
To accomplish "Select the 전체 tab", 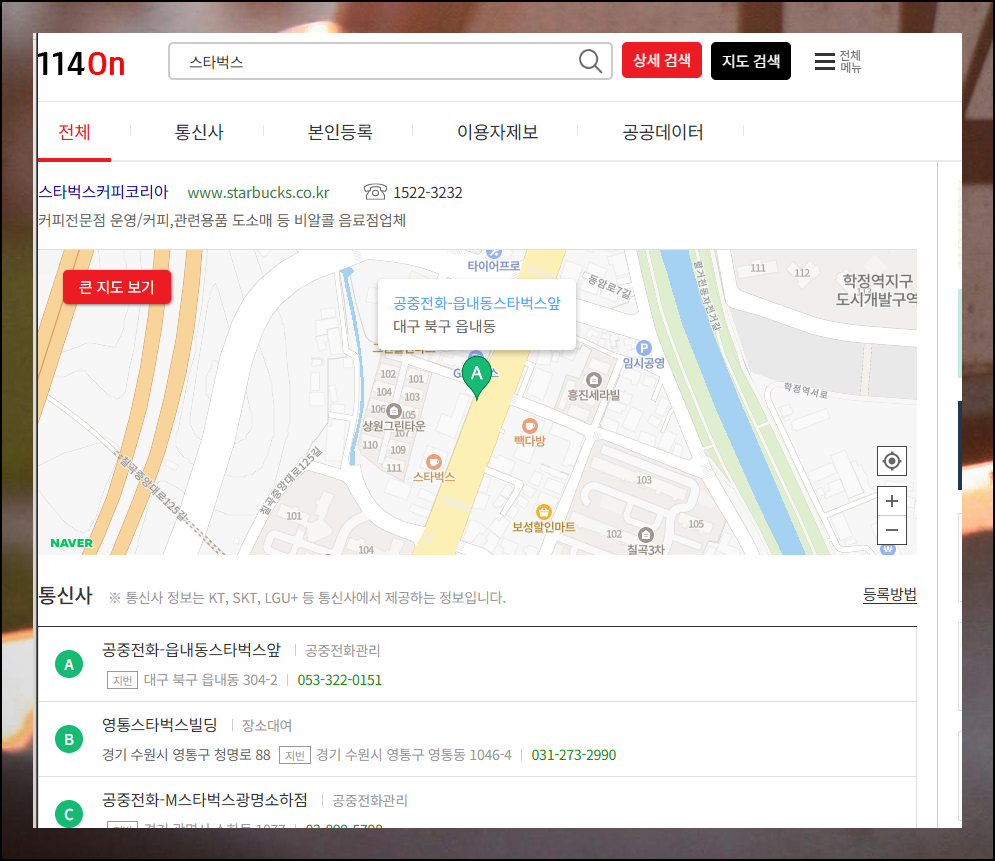I will click(74, 132).
